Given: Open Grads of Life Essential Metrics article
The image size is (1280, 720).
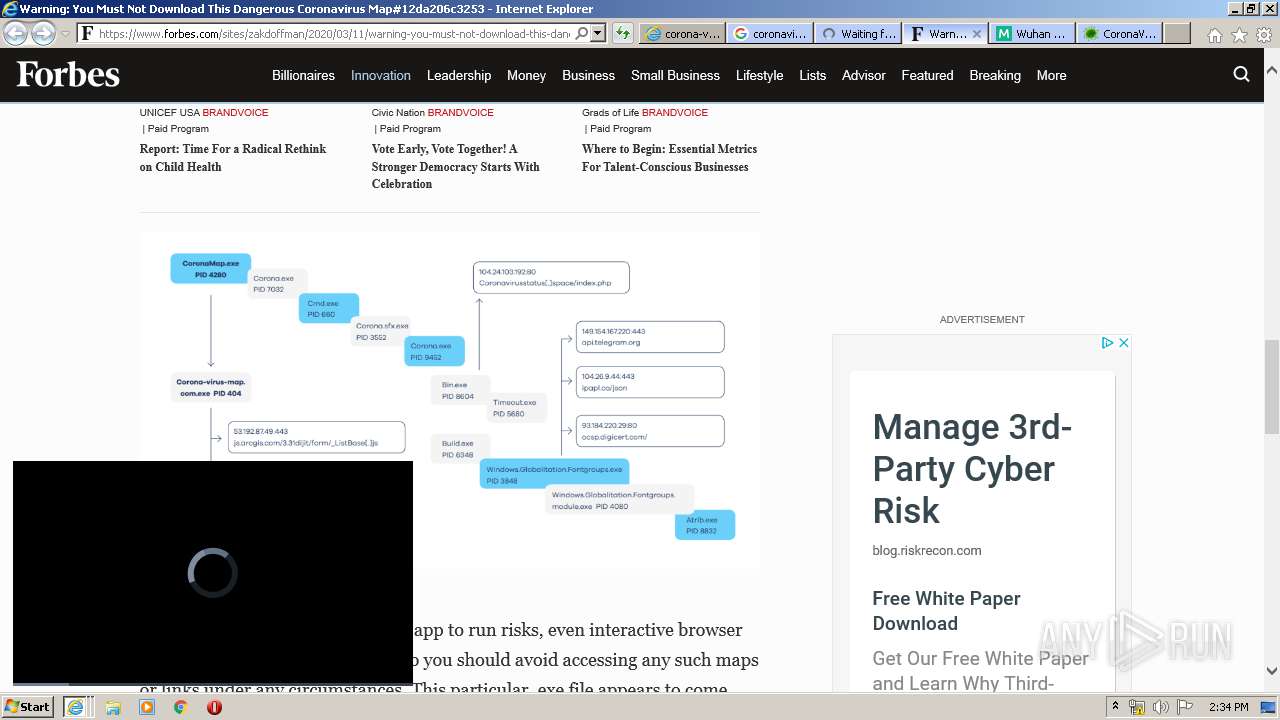Looking at the screenshot, I should 669,158.
